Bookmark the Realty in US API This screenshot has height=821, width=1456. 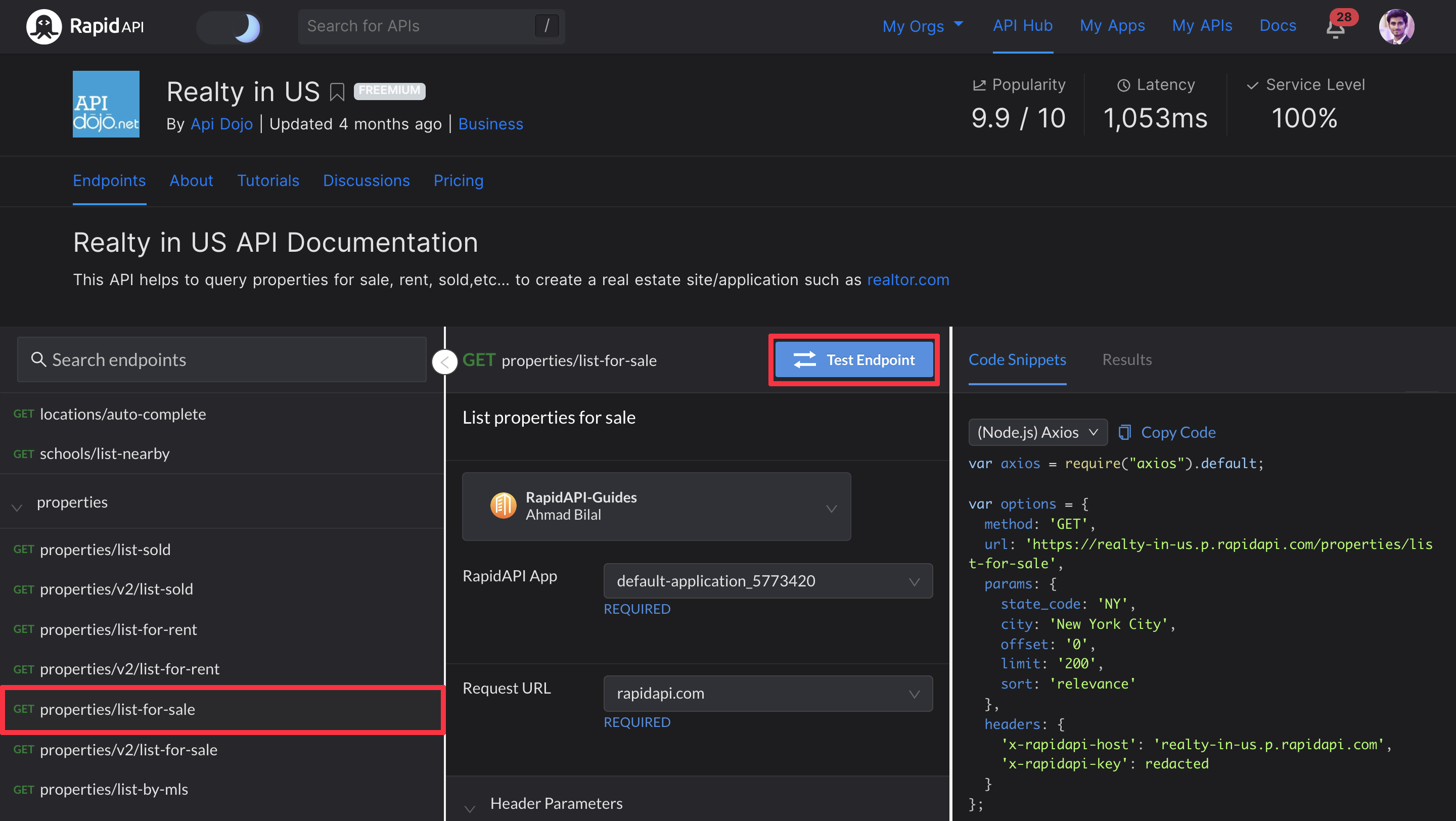pyautogui.click(x=337, y=92)
